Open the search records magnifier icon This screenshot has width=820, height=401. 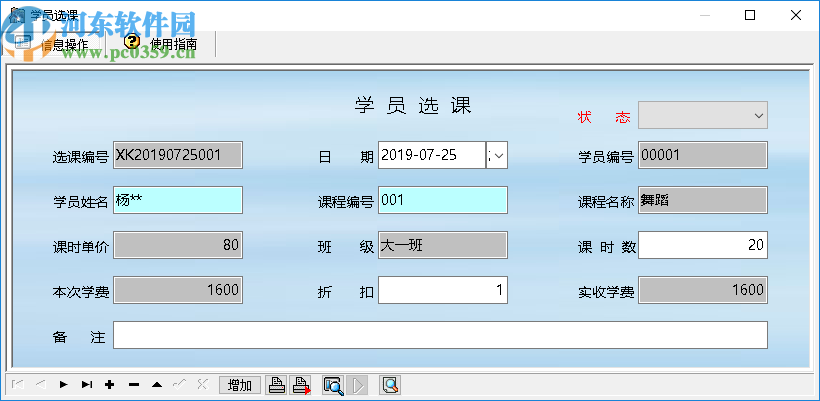[333, 385]
